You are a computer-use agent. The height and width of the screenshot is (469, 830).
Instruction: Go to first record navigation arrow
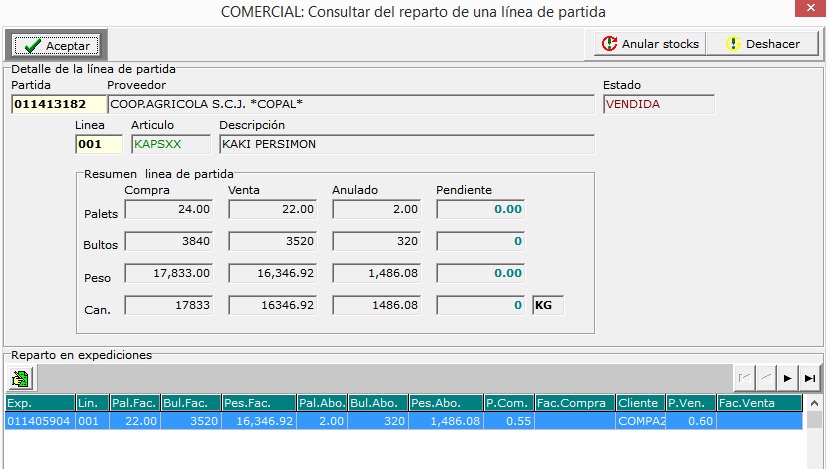coord(745,378)
